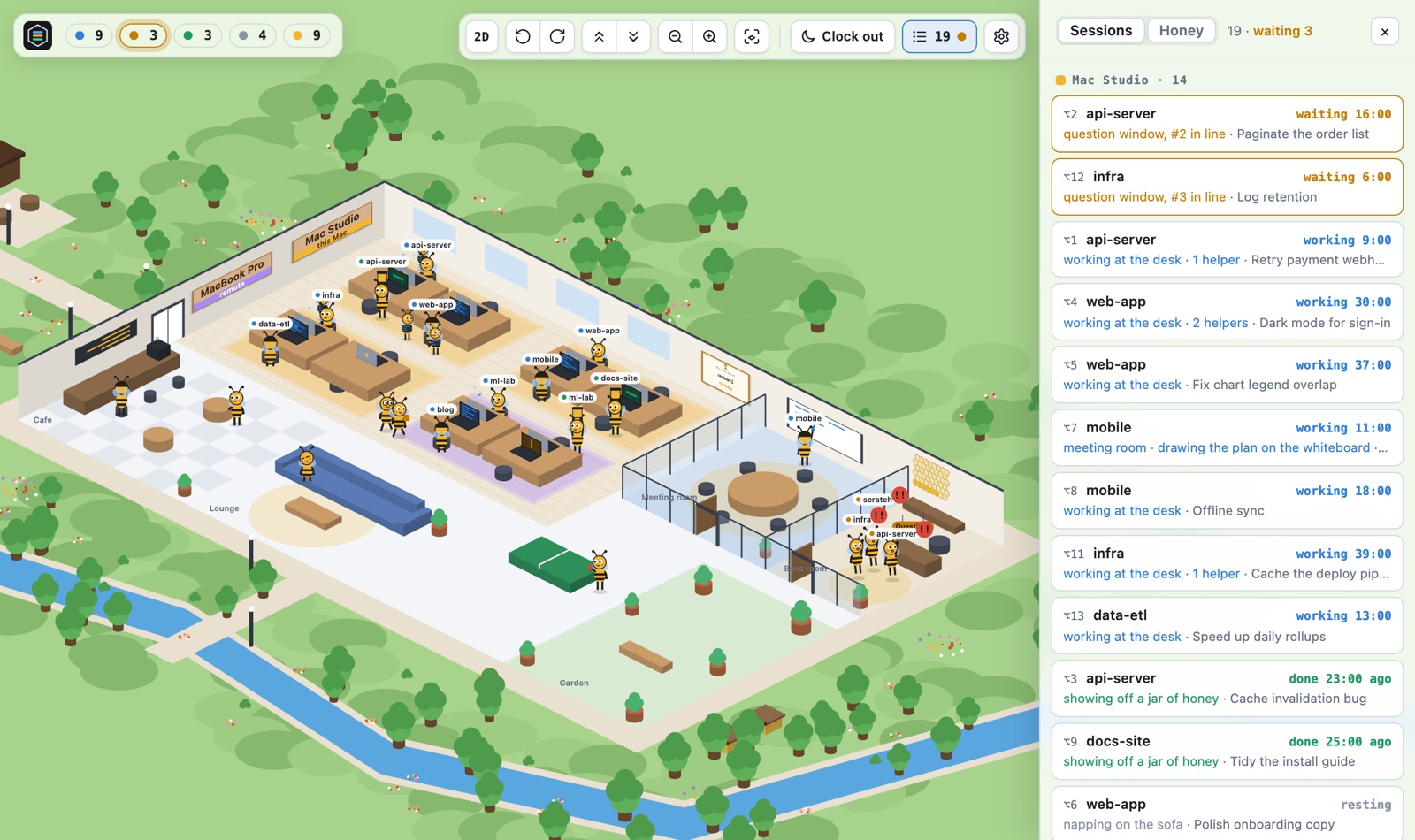Open docs-site session Tidy the install guide
Viewport: 1415px width, 840px height.
(1227, 751)
